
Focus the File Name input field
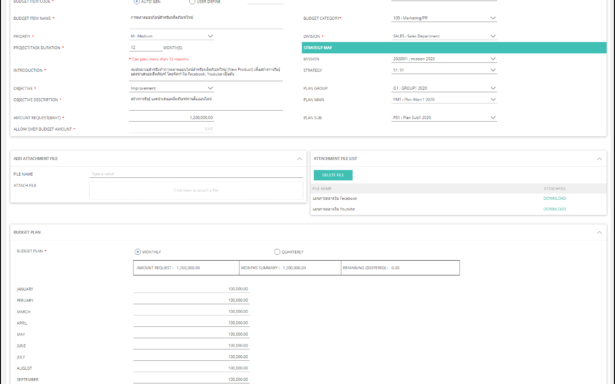click(196, 174)
